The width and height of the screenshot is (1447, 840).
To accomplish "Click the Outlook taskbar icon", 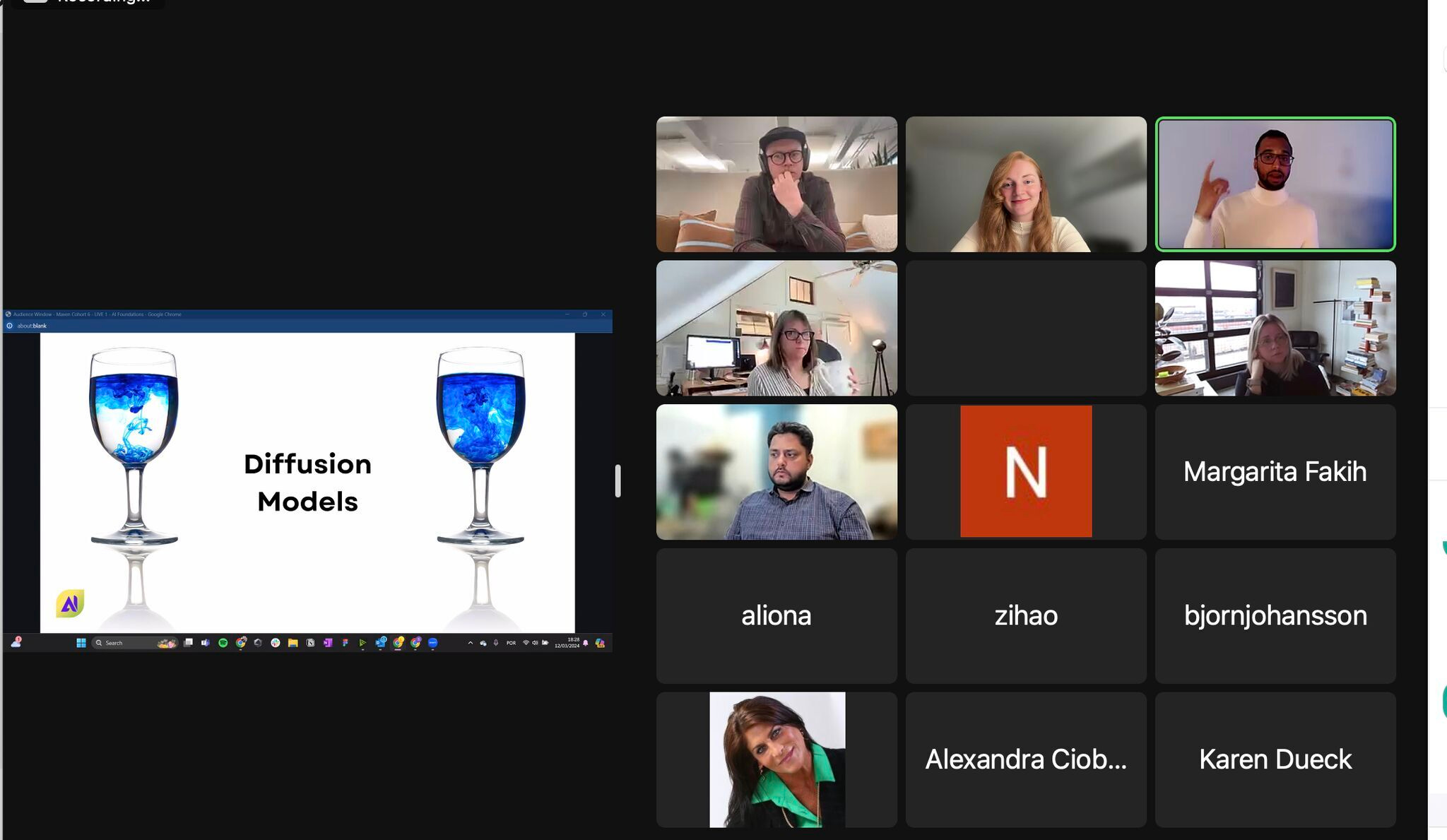I will pos(381,643).
